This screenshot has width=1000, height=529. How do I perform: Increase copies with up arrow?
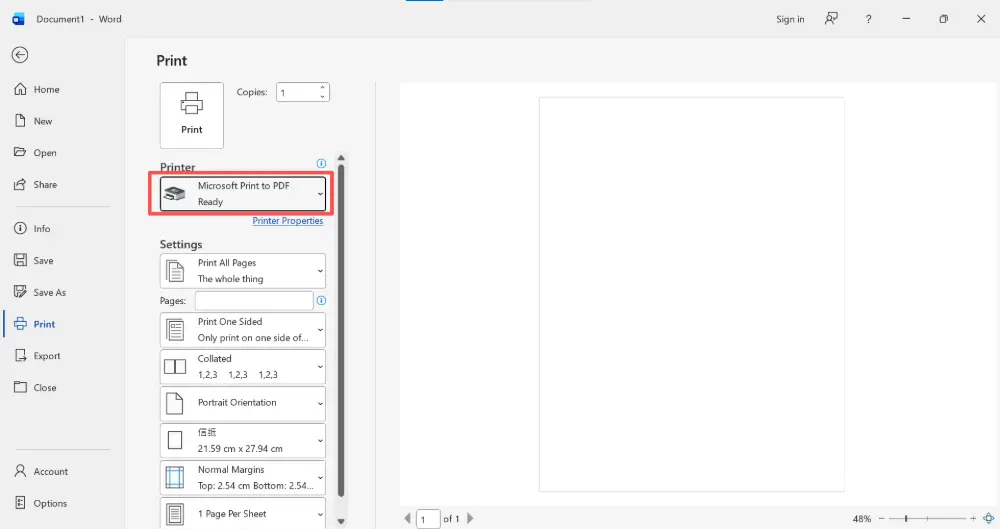pos(323,87)
